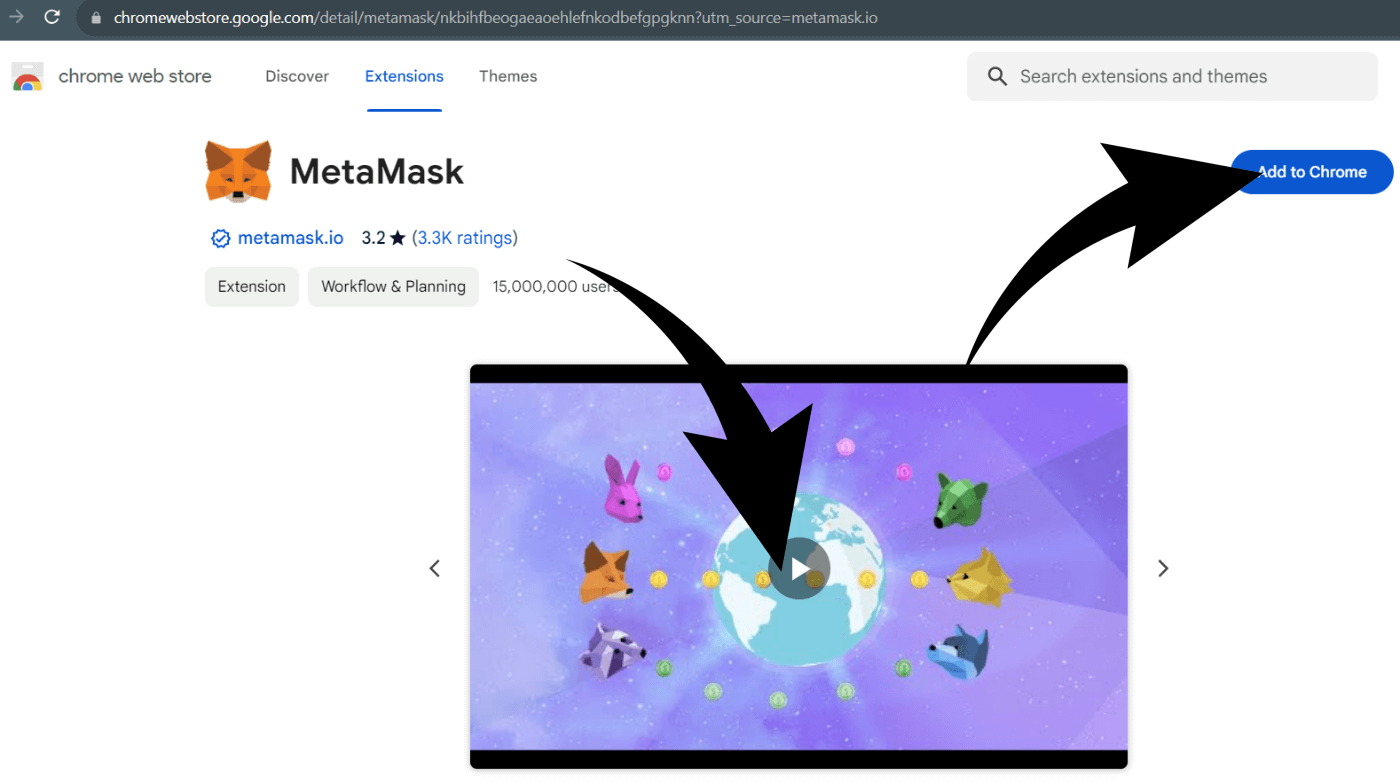Viewport: 1400px width, 783px height.
Task: Click the Add to Chrome button
Action: [x=1311, y=172]
